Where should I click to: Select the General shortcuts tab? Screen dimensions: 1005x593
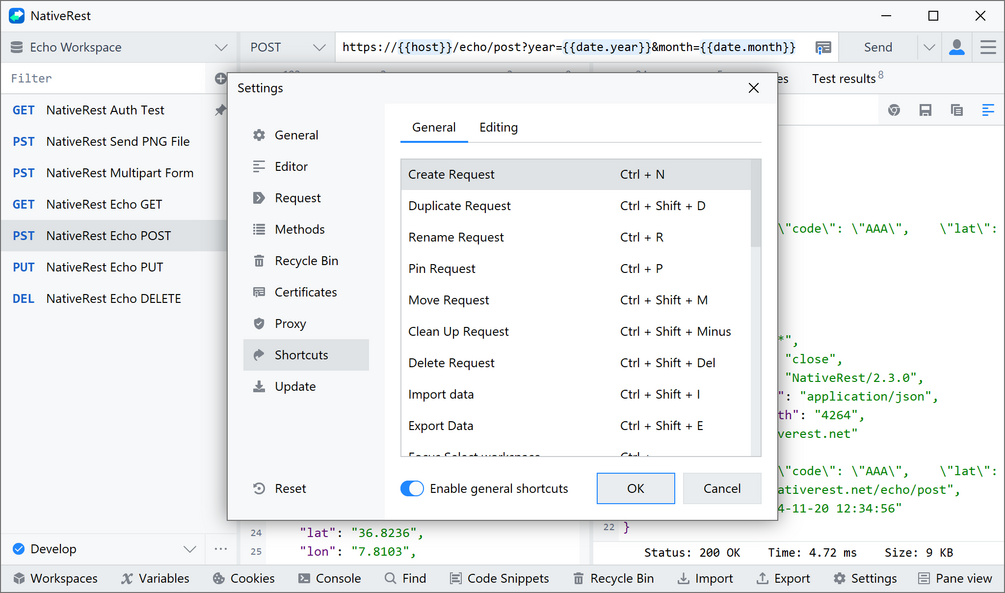pyautogui.click(x=434, y=128)
